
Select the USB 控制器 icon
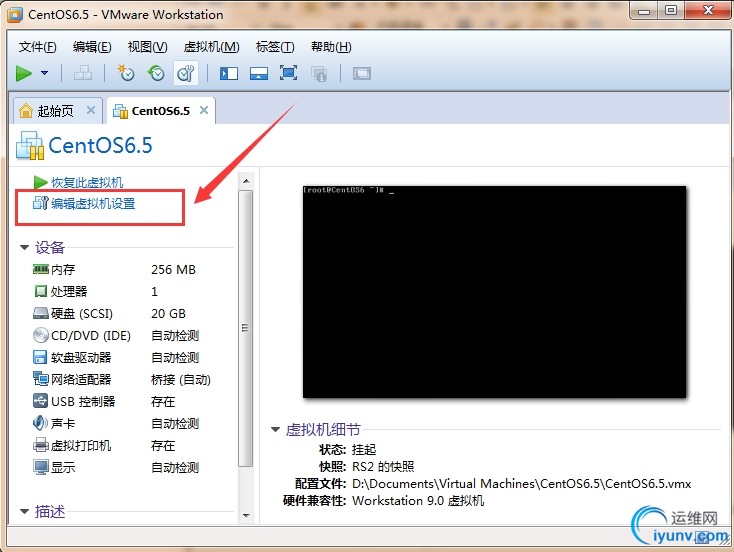pos(41,401)
